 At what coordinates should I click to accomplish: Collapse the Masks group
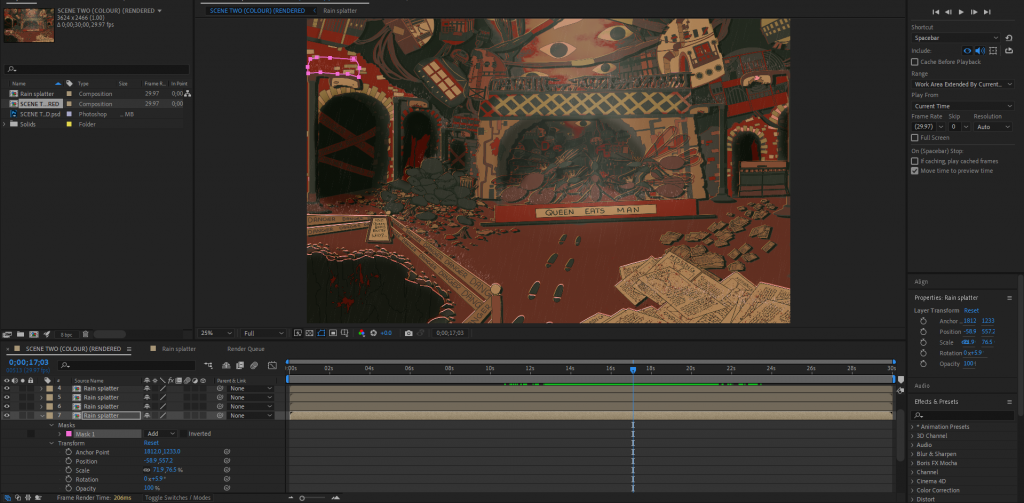point(52,425)
